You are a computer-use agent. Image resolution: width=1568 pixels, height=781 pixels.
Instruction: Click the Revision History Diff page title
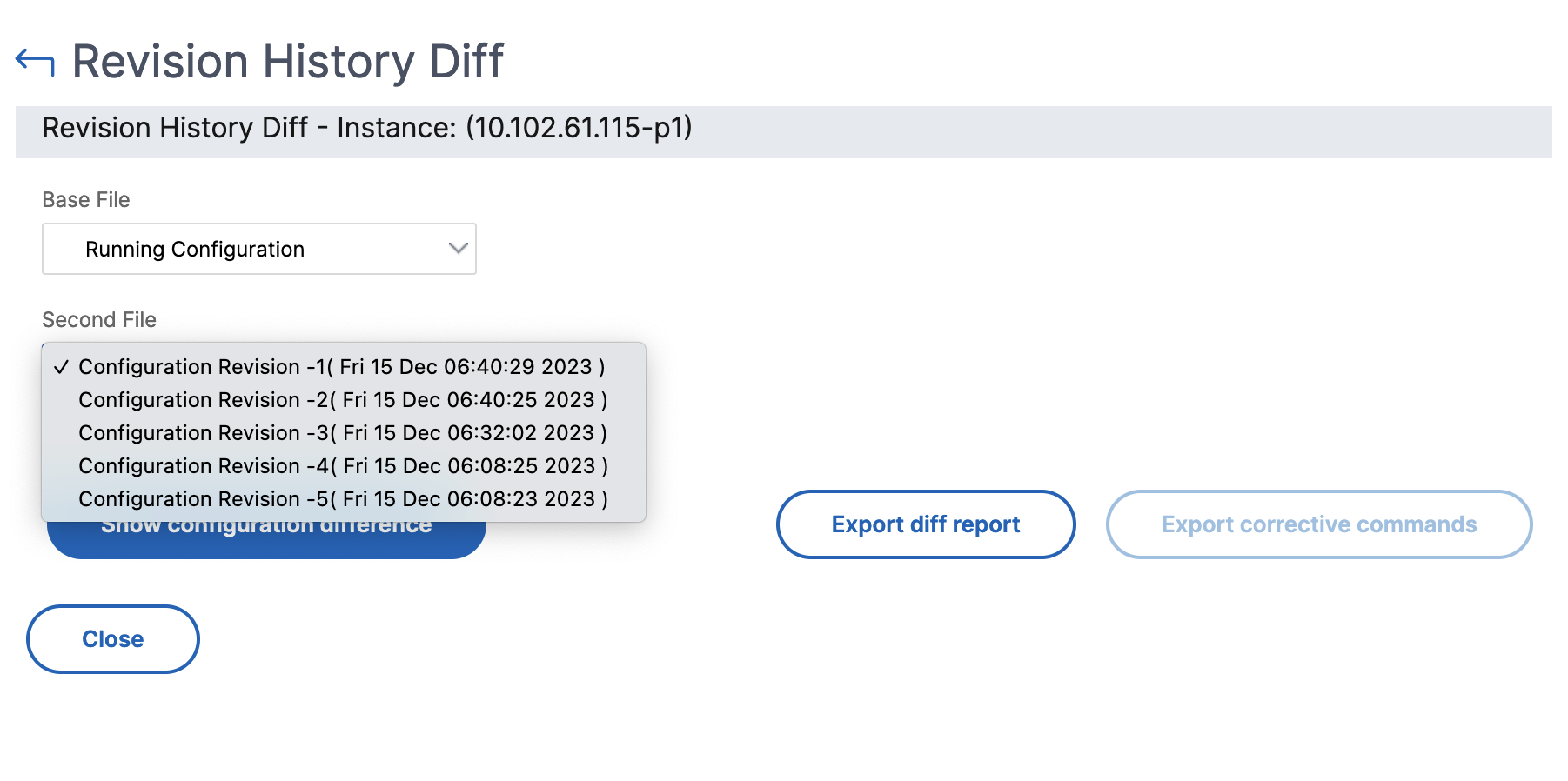[x=288, y=62]
